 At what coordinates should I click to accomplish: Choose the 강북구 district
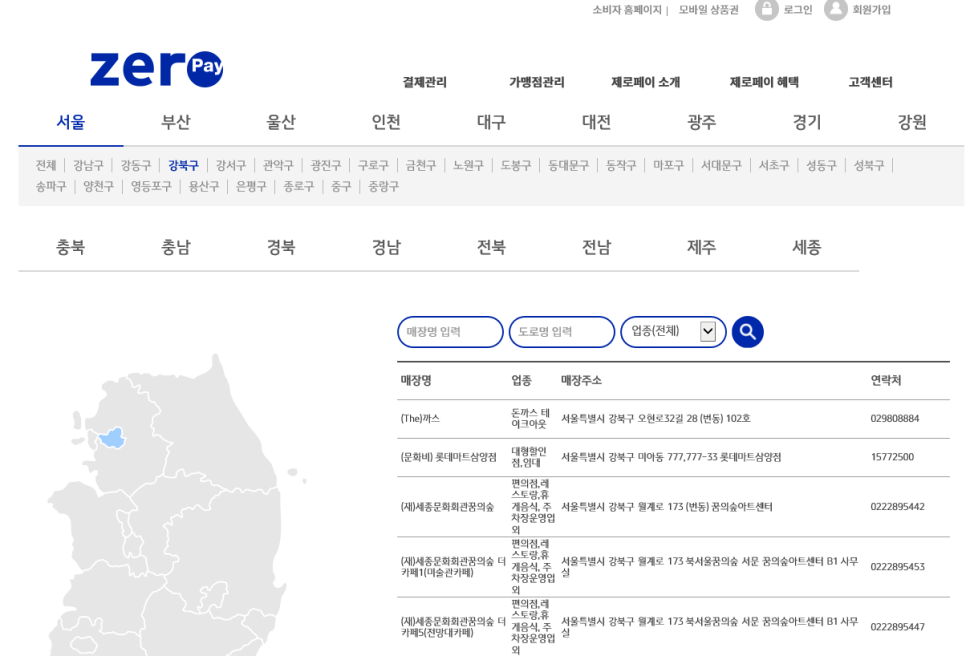184,165
